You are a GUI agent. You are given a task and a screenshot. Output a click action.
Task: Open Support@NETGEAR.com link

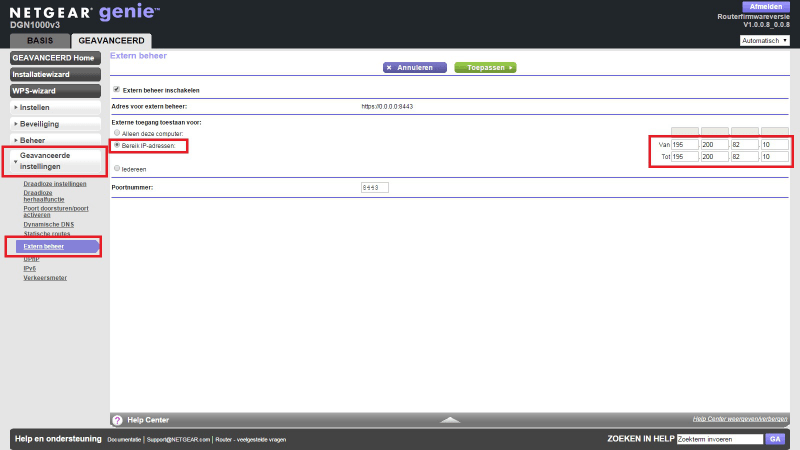[178, 439]
